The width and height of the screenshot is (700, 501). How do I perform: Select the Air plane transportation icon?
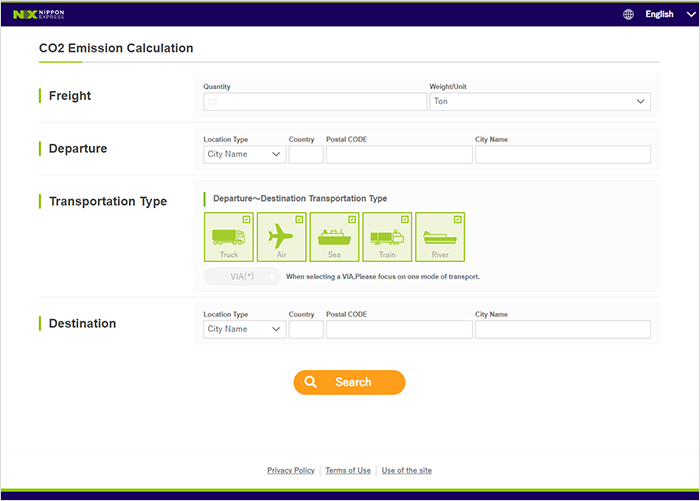(281, 237)
